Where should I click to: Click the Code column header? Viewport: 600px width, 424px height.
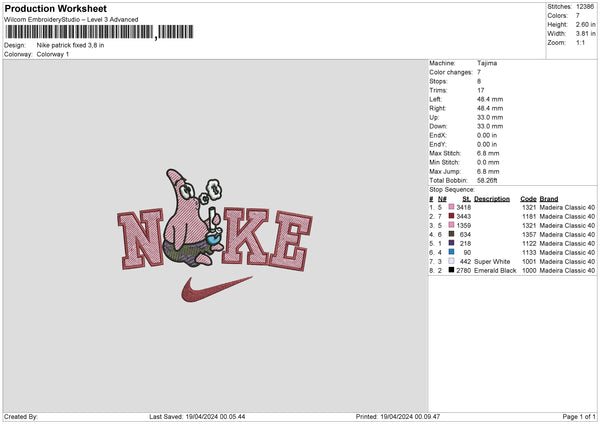point(528,199)
